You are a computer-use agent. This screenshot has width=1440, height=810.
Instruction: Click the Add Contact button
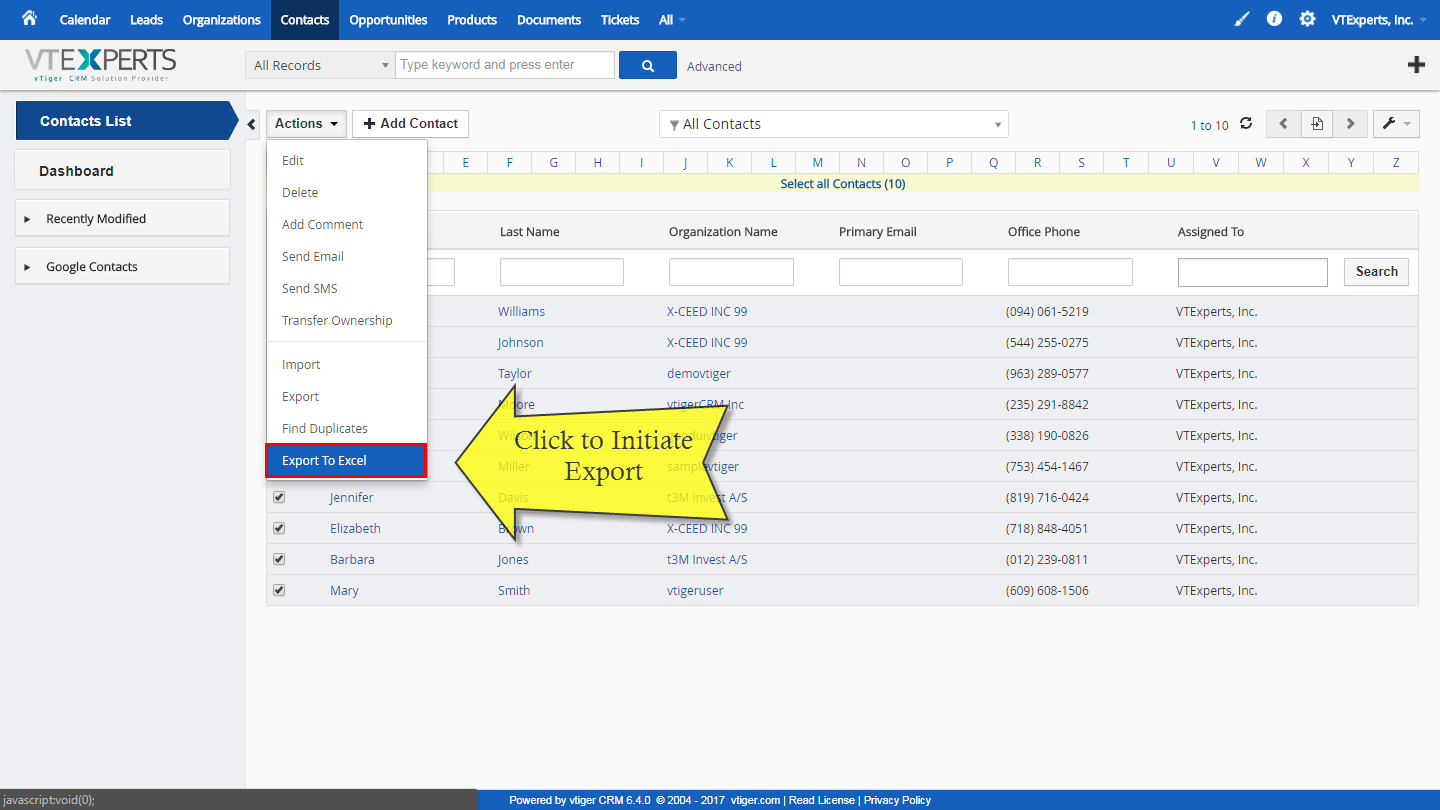[410, 124]
